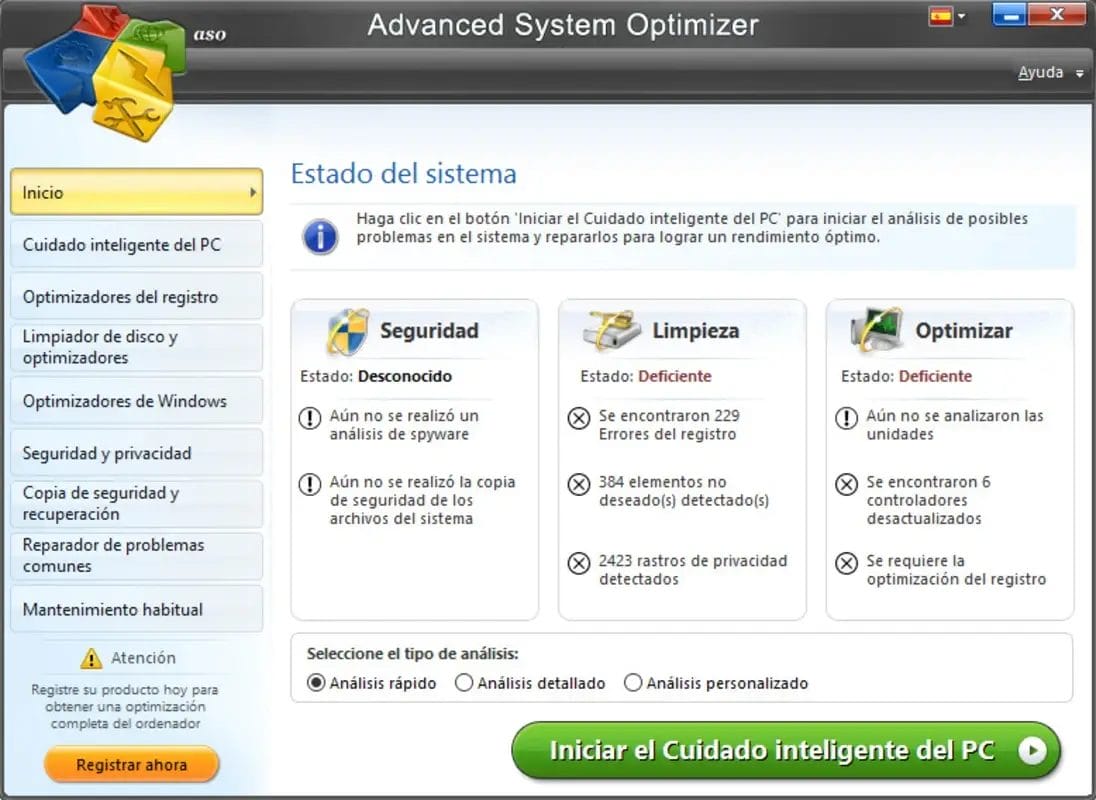Click the Seguridad shield icon
Viewport: 1096px width, 800px height.
coord(348,331)
